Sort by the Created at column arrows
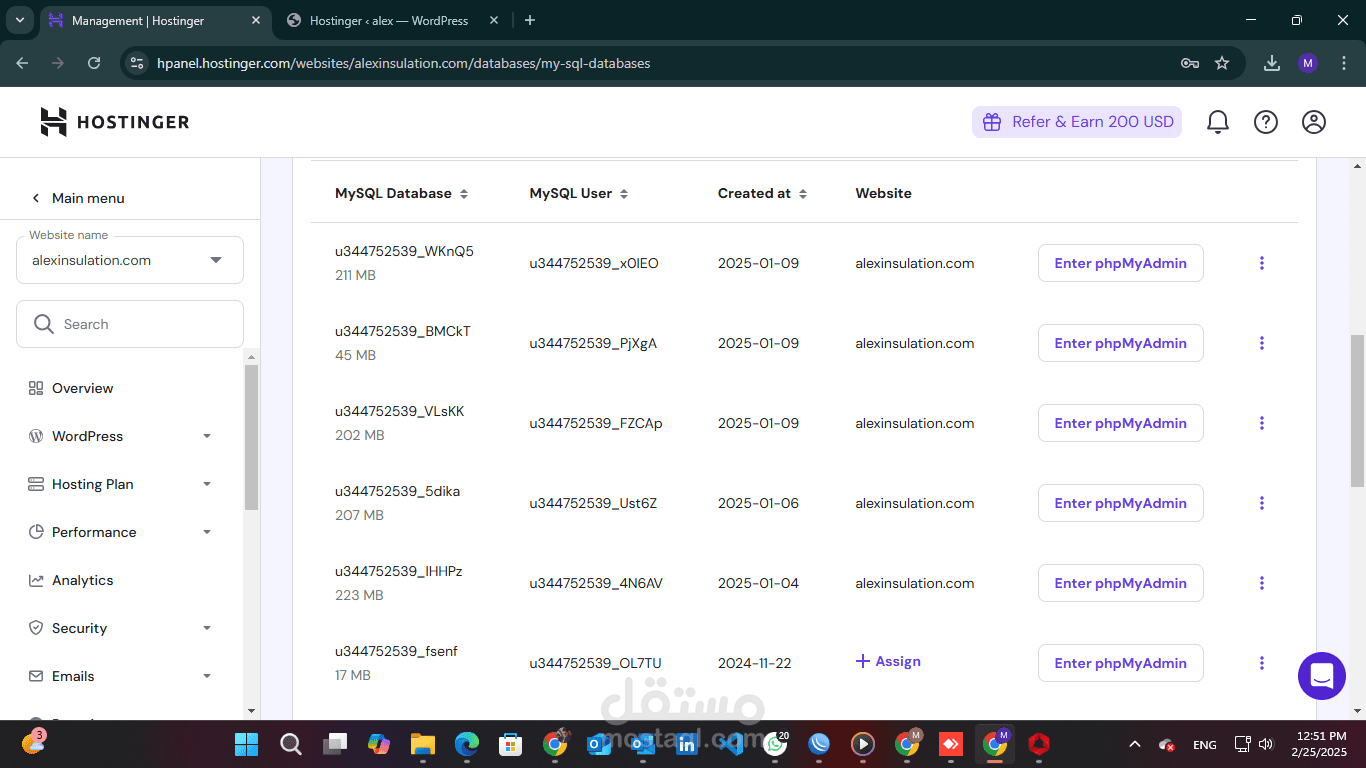1366x768 pixels. 803,194
